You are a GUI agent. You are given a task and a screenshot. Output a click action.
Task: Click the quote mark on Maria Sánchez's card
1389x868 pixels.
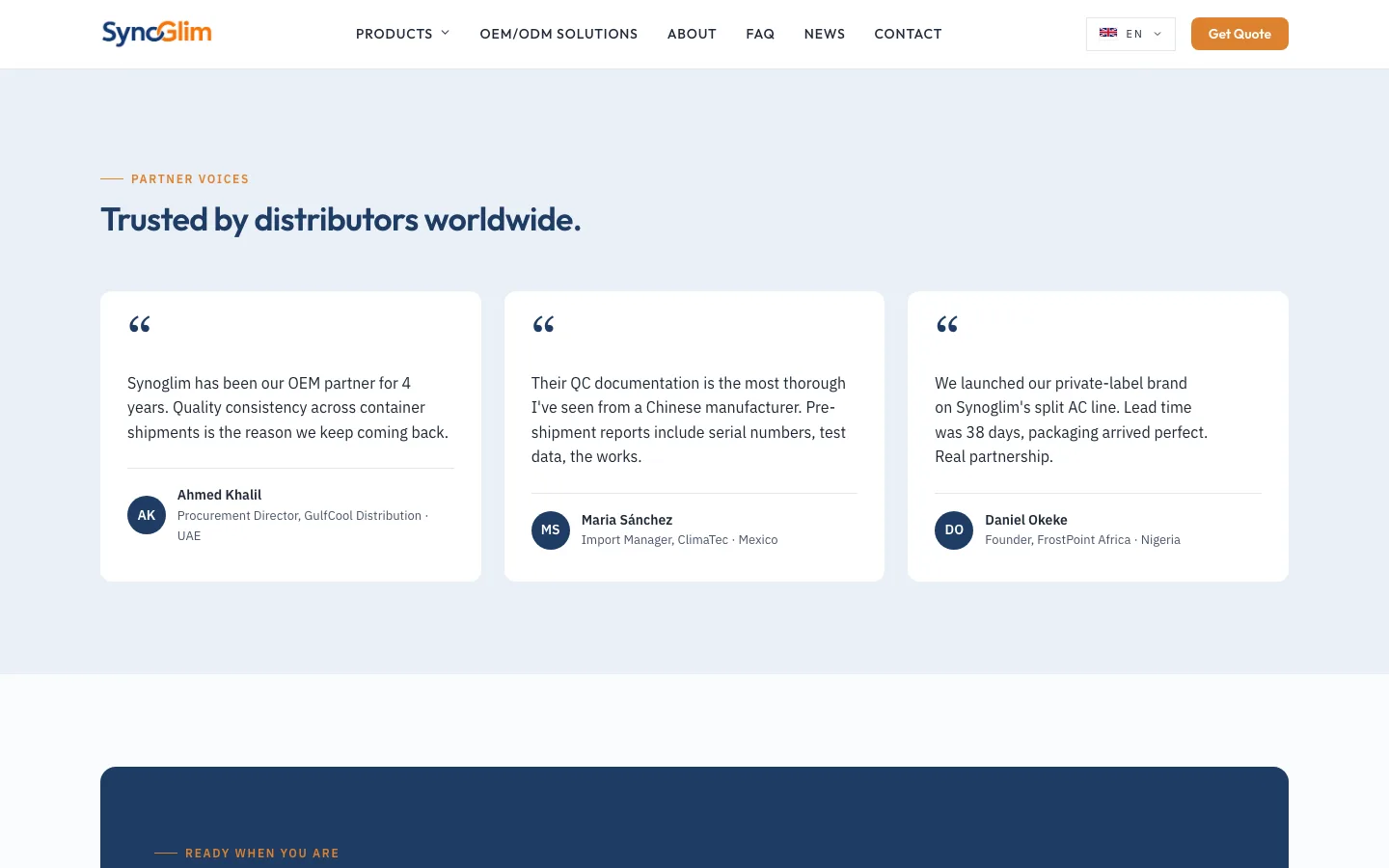tap(544, 325)
